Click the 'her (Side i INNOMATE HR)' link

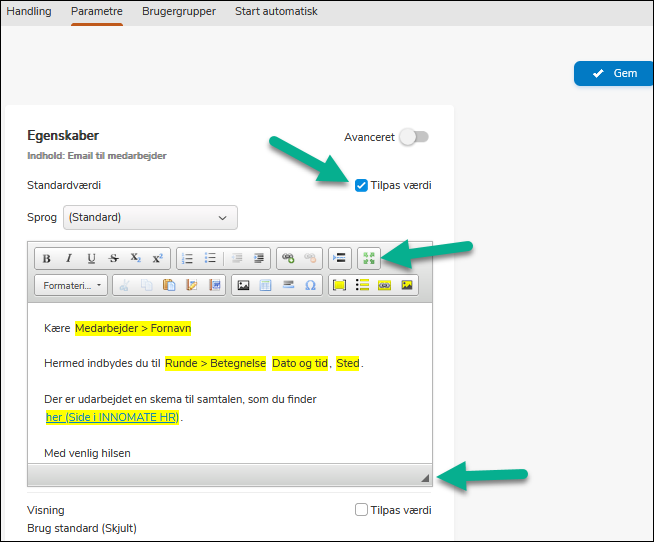[112, 417]
